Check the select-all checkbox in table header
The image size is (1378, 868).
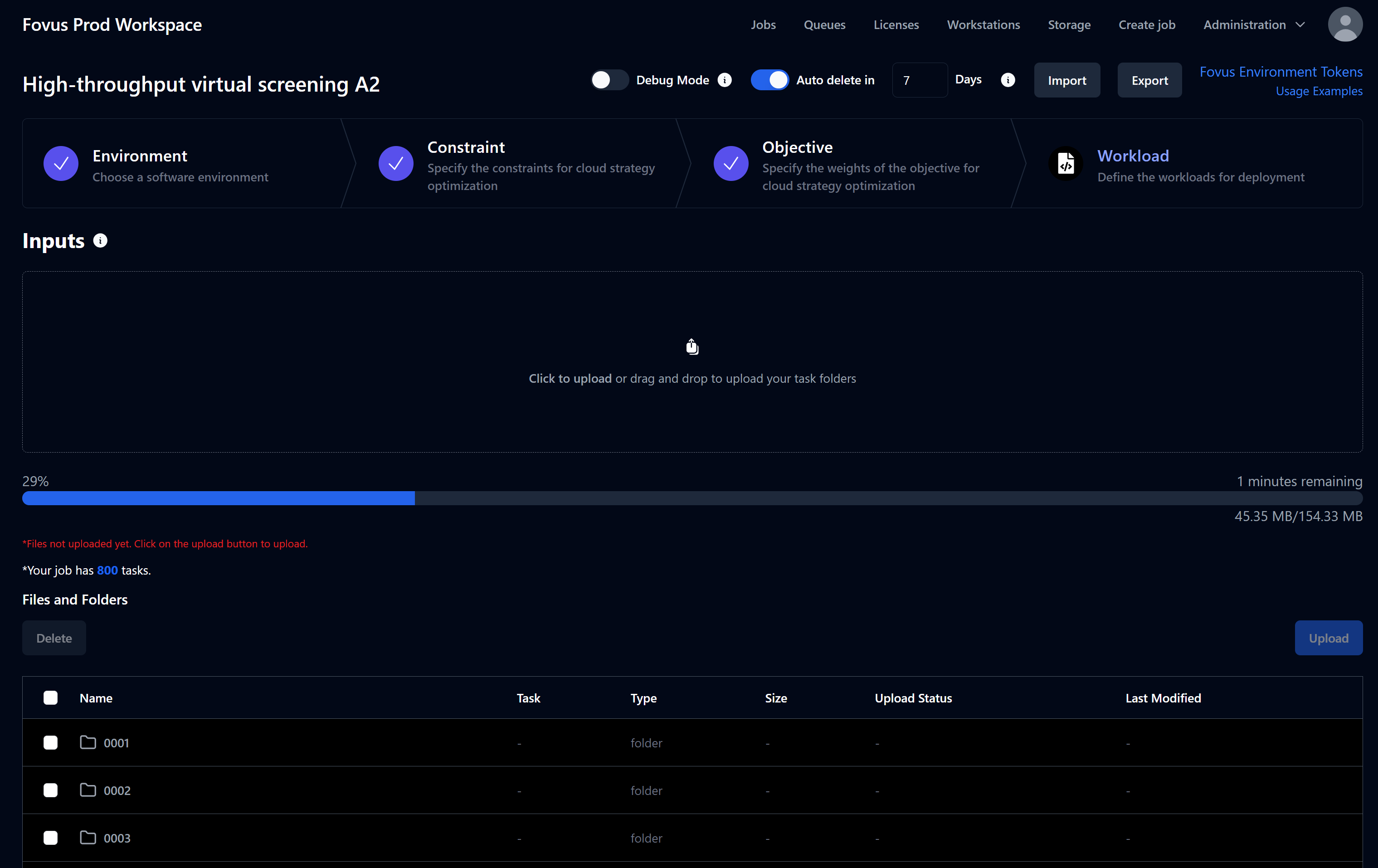pos(50,697)
